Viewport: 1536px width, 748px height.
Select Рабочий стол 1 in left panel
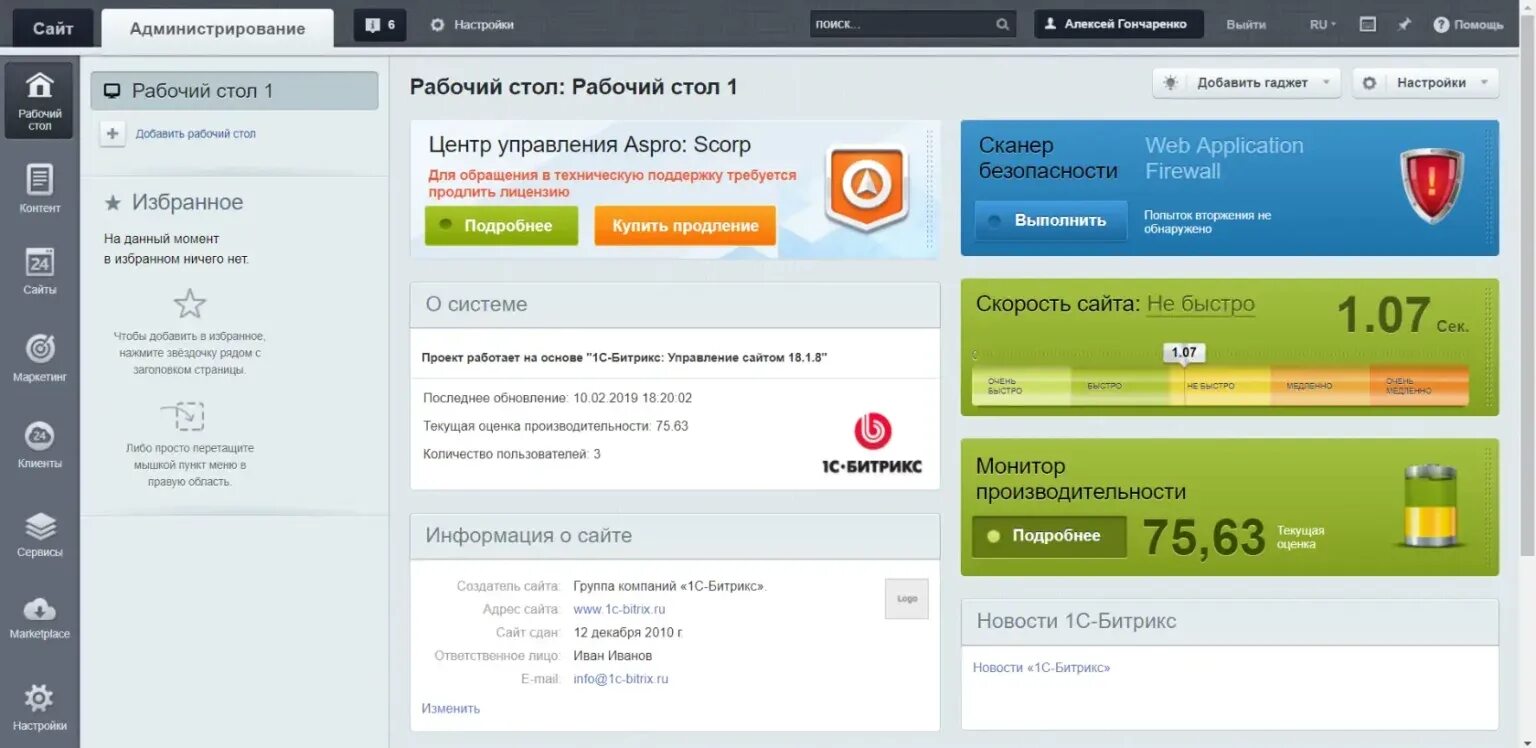coord(234,91)
